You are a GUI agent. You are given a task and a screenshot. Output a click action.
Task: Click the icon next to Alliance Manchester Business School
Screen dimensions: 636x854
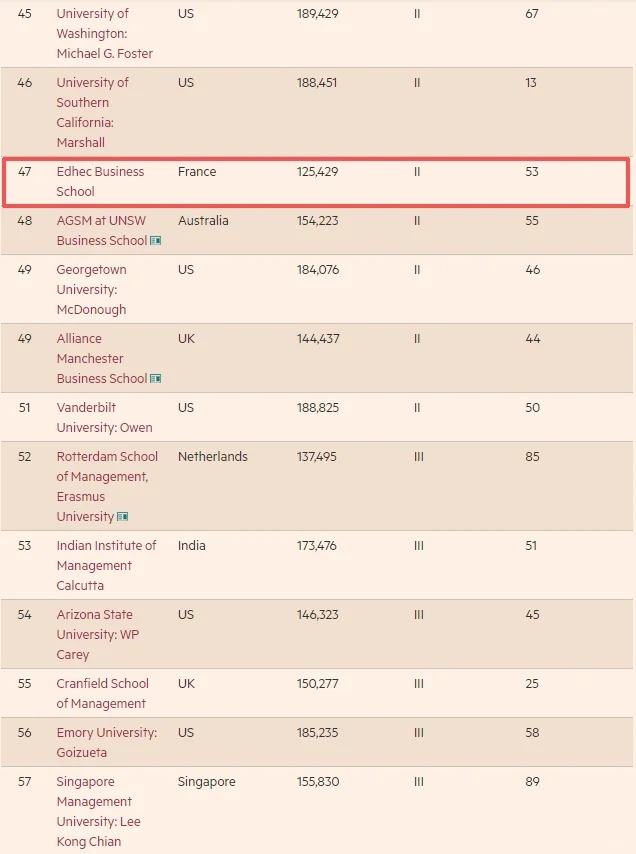point(156,379)
